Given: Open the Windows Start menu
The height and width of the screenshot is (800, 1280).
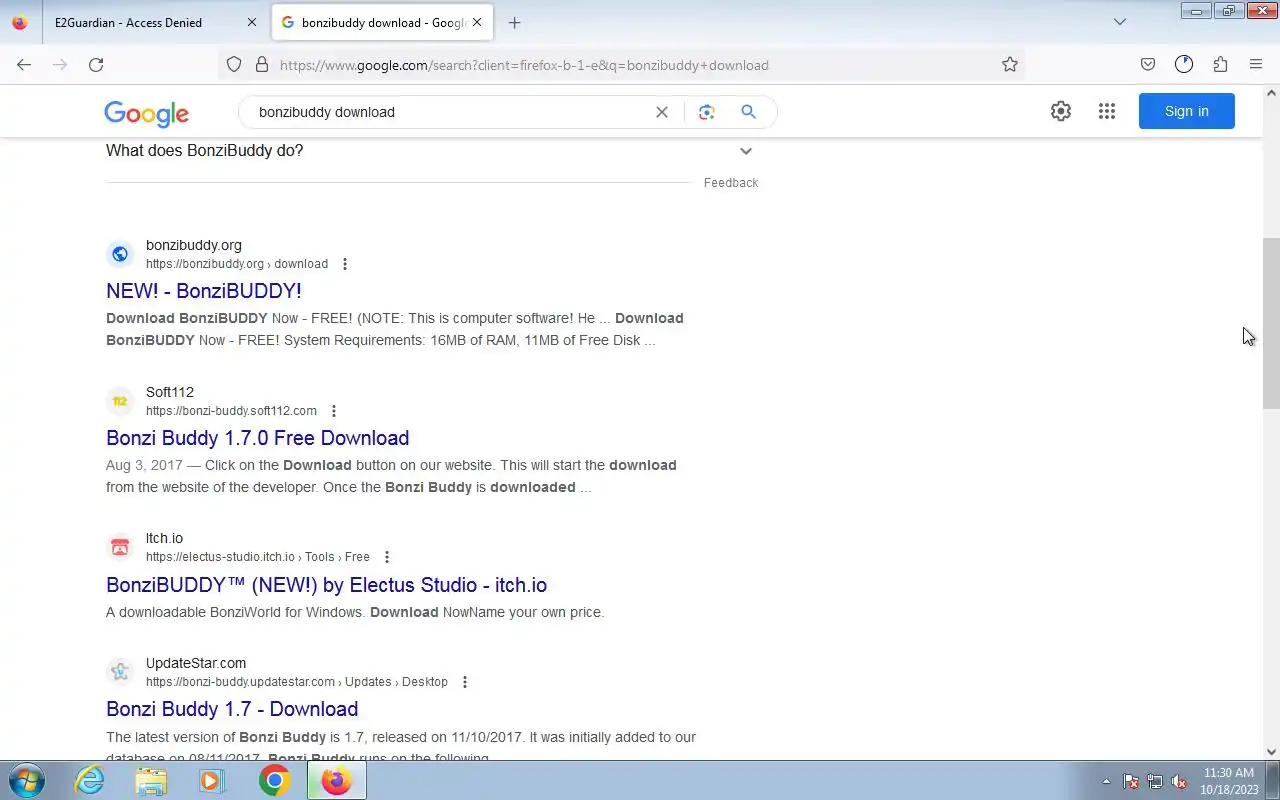Looking at the screenshot, I should click(26, 780).
